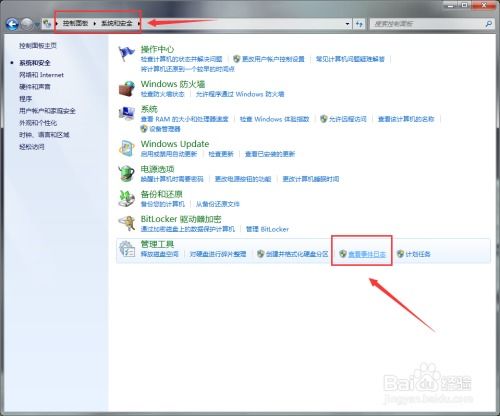This screenshot has height=416, width=500.
Task: Open the Windows Firewall icon
Action: [127, 88]
